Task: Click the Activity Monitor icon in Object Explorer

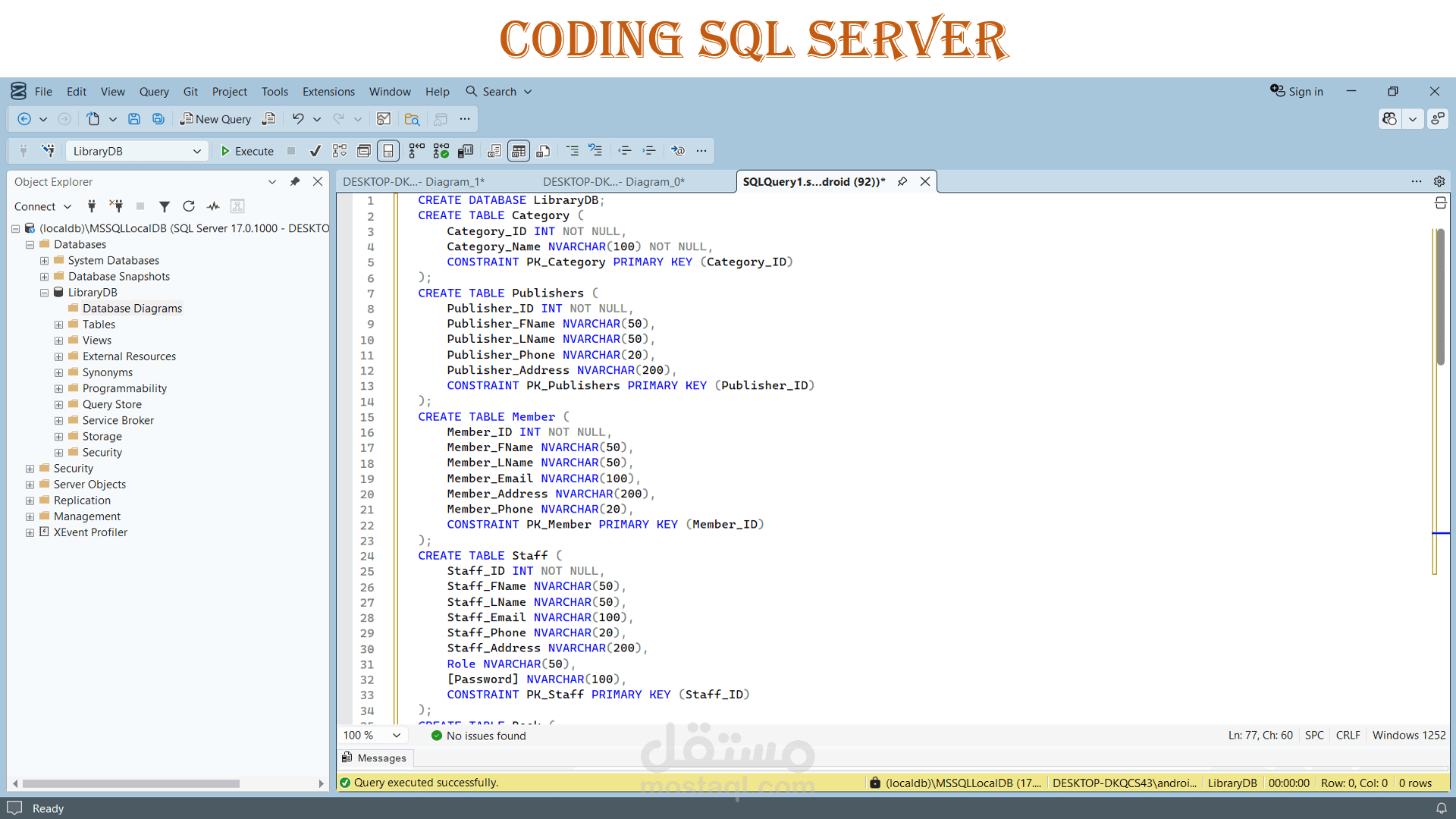Action: [x=213, y=206]
